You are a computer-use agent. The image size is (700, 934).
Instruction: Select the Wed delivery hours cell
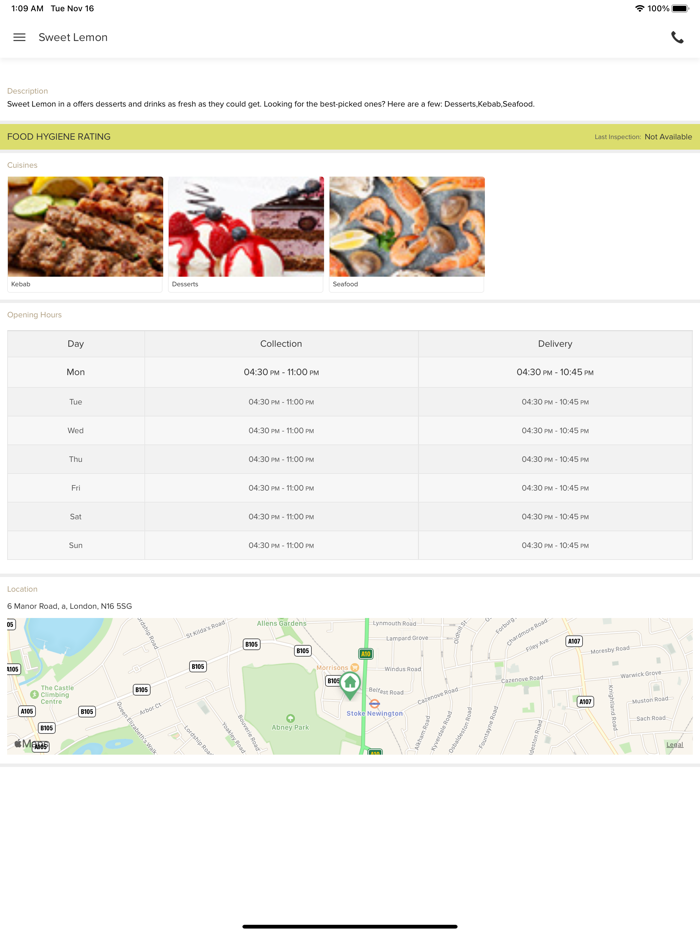pos(555,431)
